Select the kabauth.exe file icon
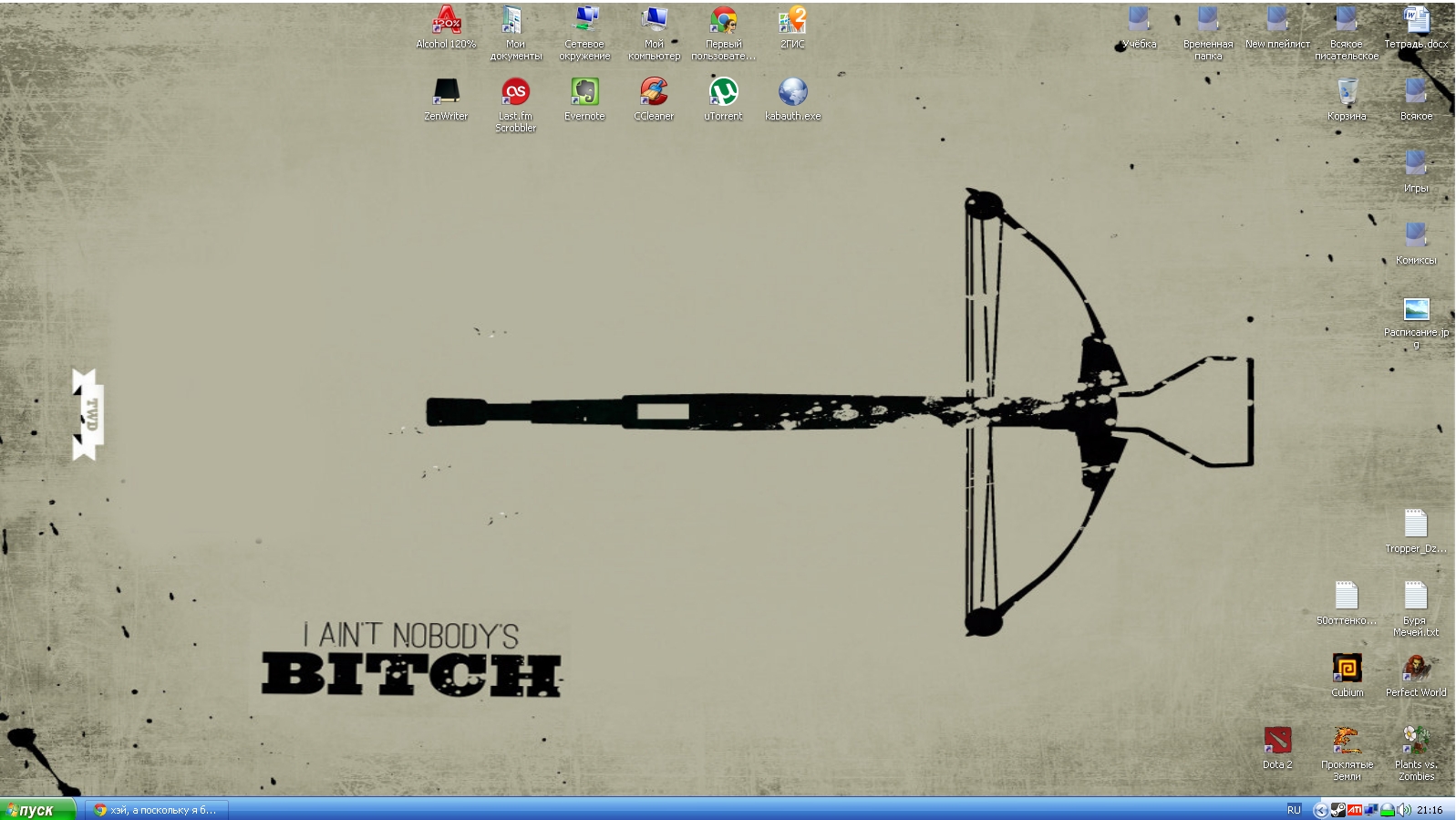1456x820 pixels. point(792,99)
